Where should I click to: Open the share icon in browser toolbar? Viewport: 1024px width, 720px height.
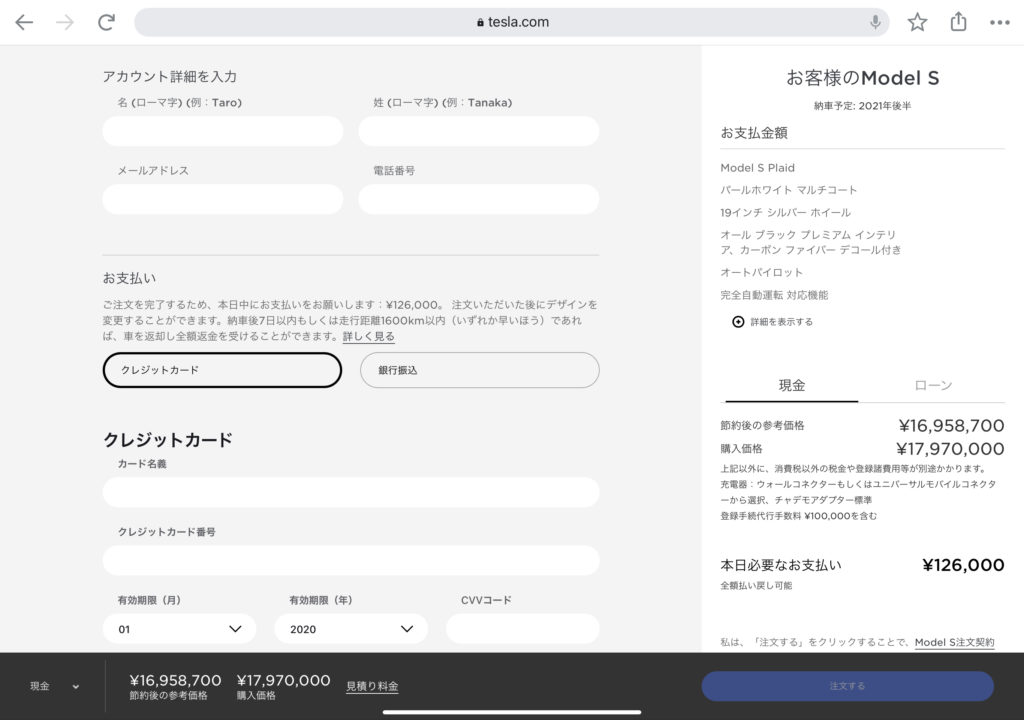coord(958,22)
